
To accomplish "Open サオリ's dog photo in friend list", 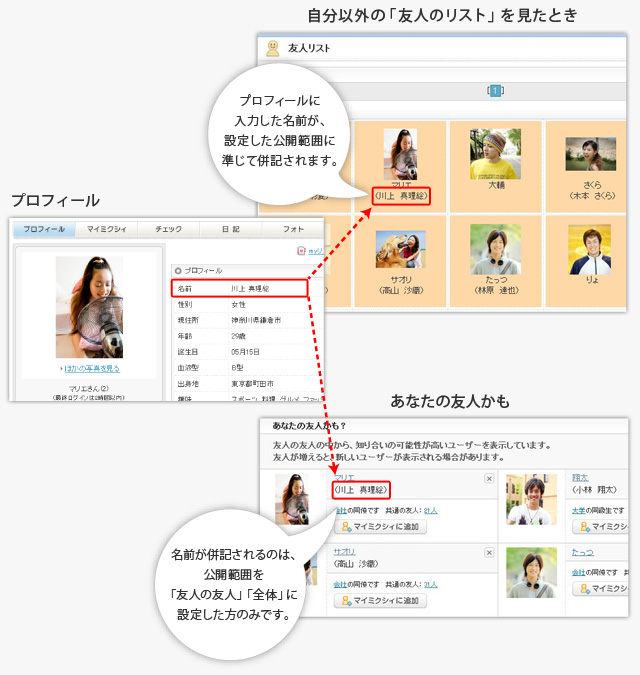I will coord(401,249).
